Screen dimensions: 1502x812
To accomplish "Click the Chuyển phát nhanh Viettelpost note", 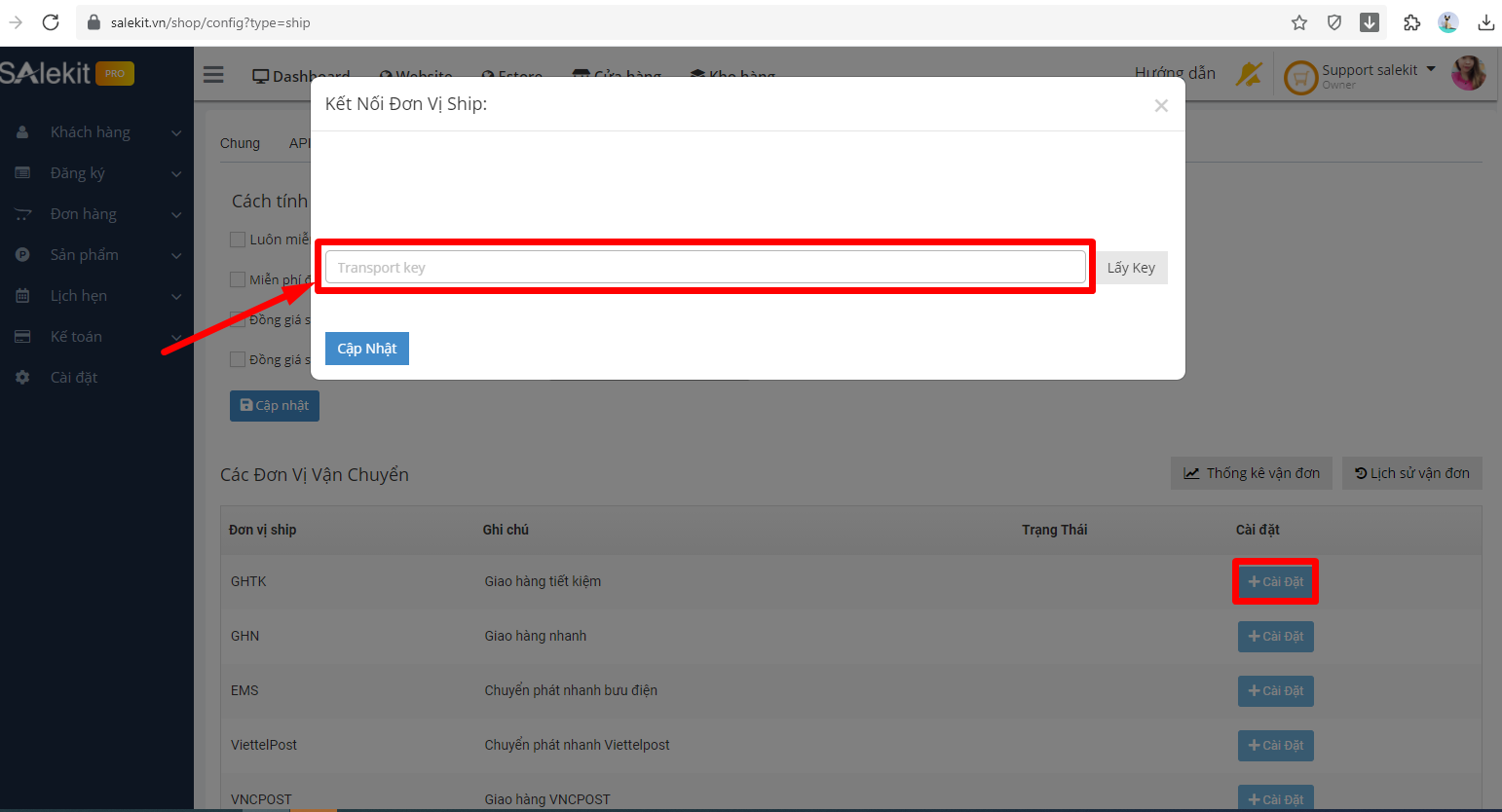I will tap(577, 745).
